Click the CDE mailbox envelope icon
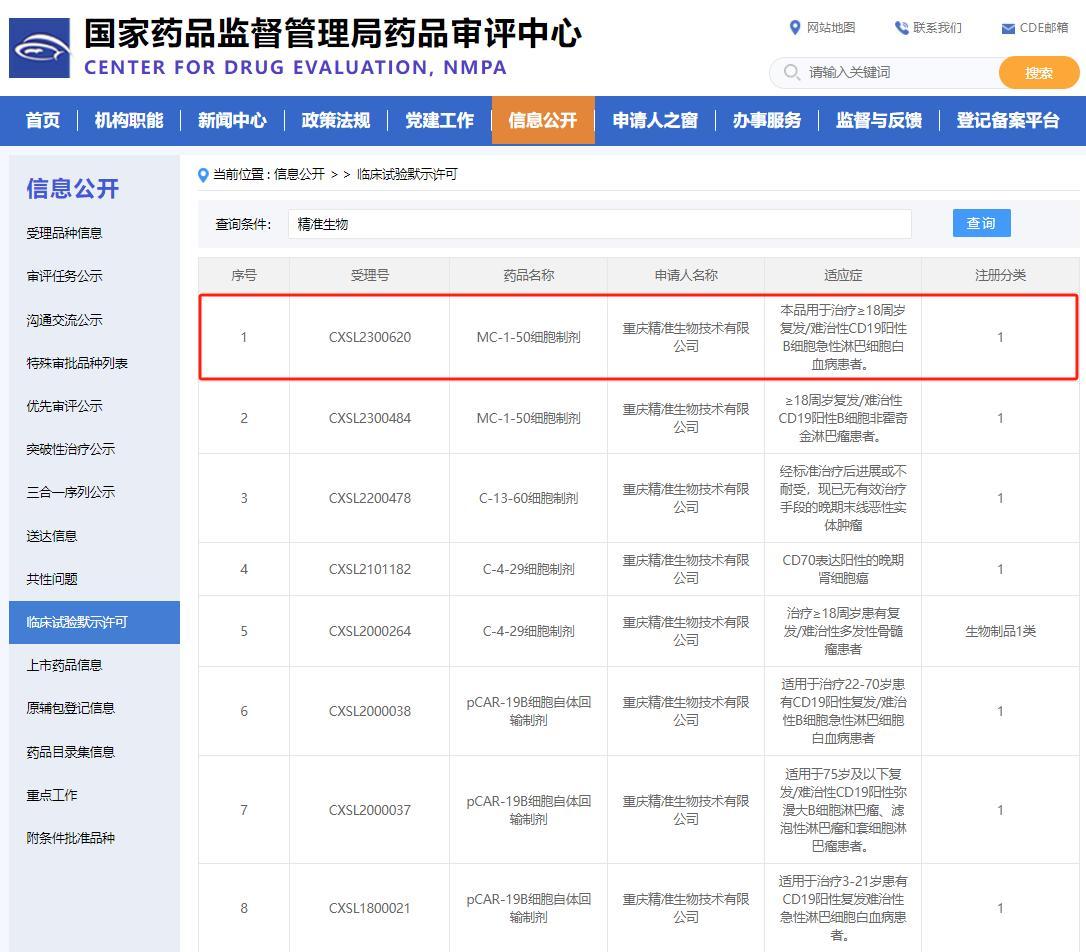 (1008, 28)
